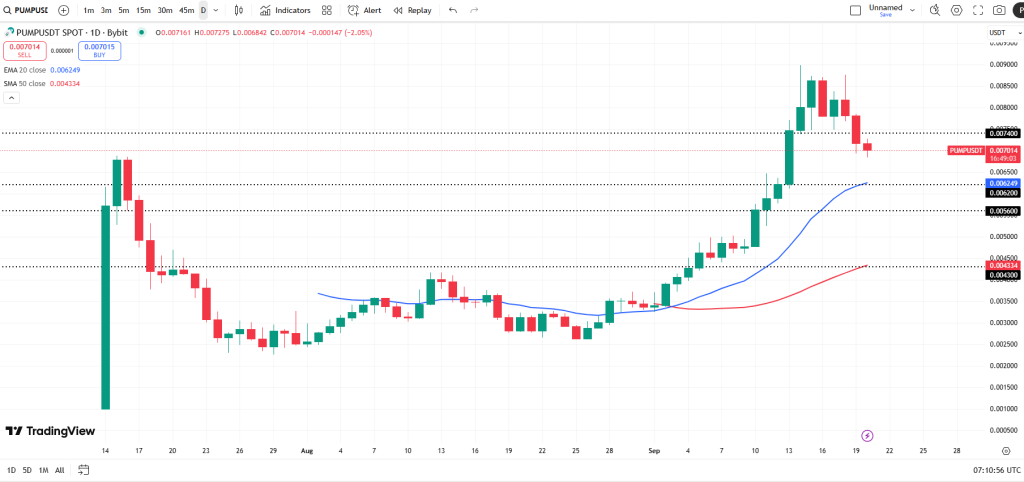Open the chart layout templates grid icon

click(x=327, y=10)
